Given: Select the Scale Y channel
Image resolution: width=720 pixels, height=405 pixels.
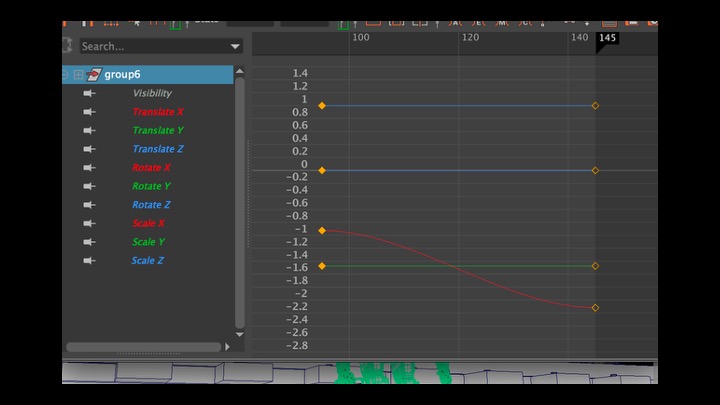Looking at the screenshot, I should click(x=148, y=242).
